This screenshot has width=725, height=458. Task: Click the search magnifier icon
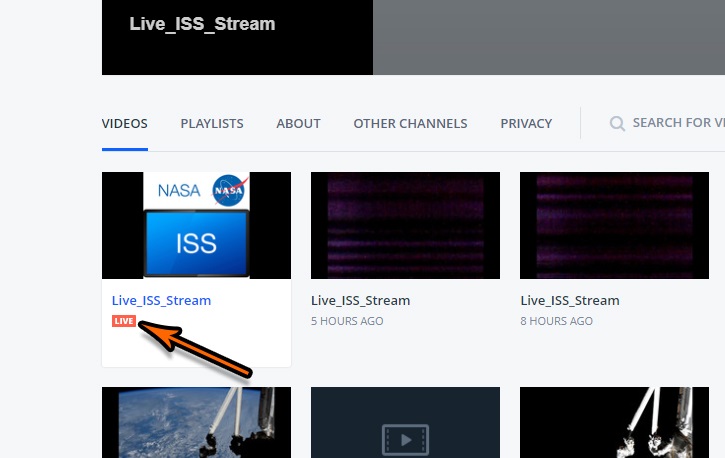pyautogui.click(x=617, y=124)
